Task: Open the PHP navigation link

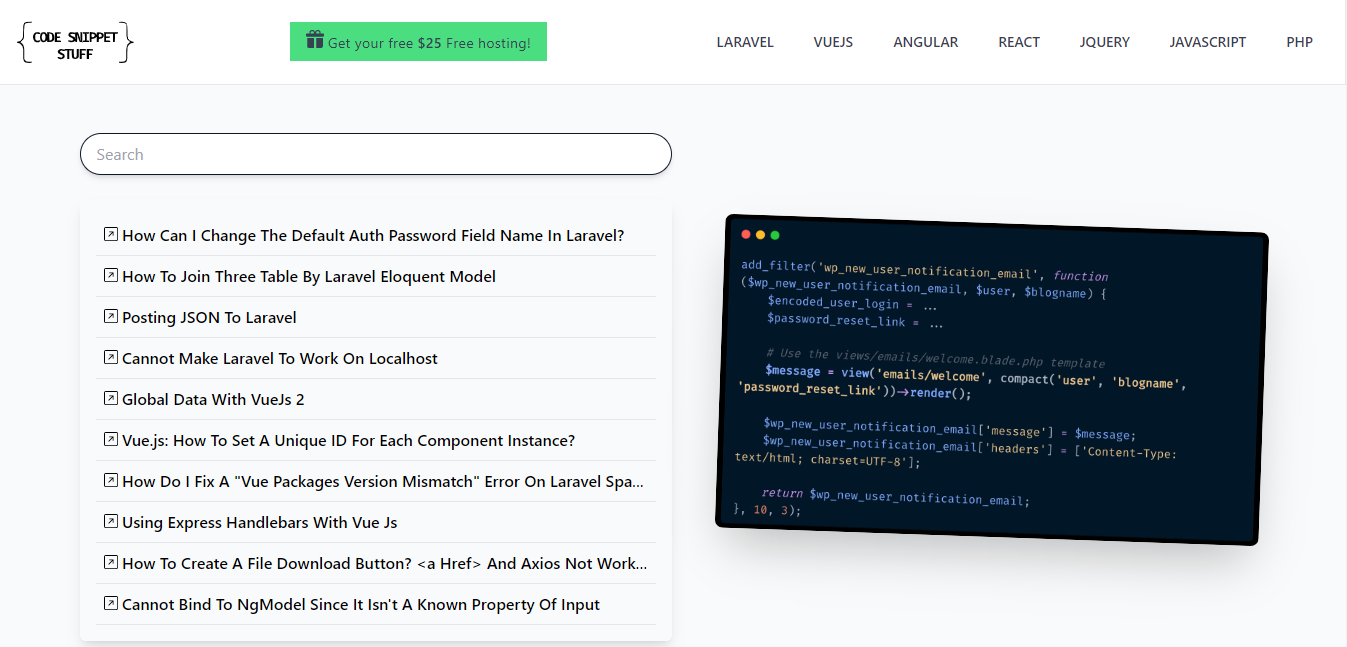Action: (1299, 42)
